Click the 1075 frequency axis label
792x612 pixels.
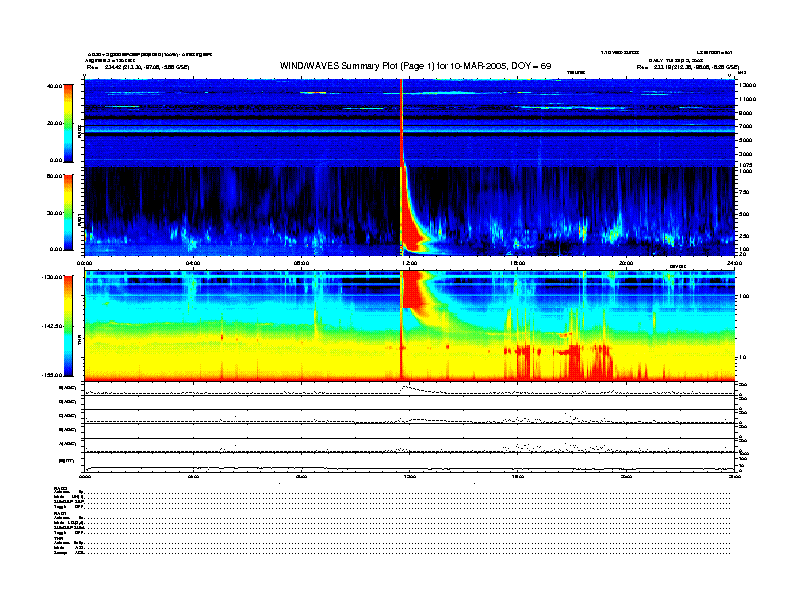(x=746, y=165)
